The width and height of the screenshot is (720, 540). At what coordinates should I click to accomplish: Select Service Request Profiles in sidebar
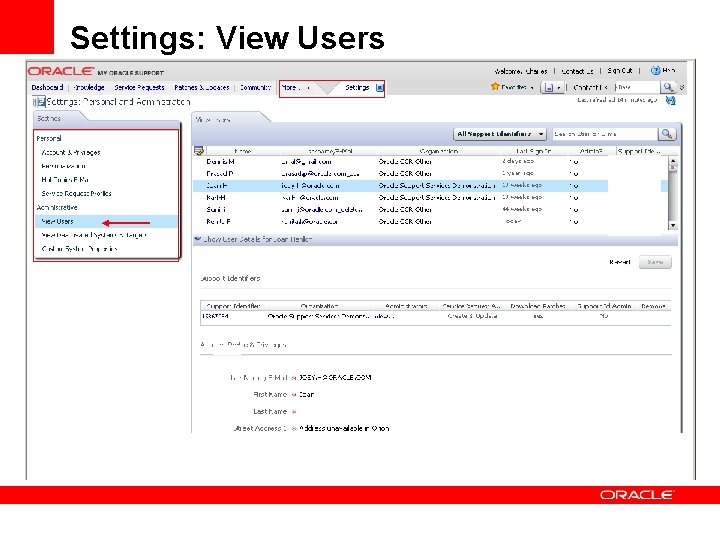click(x=76, y=194)
